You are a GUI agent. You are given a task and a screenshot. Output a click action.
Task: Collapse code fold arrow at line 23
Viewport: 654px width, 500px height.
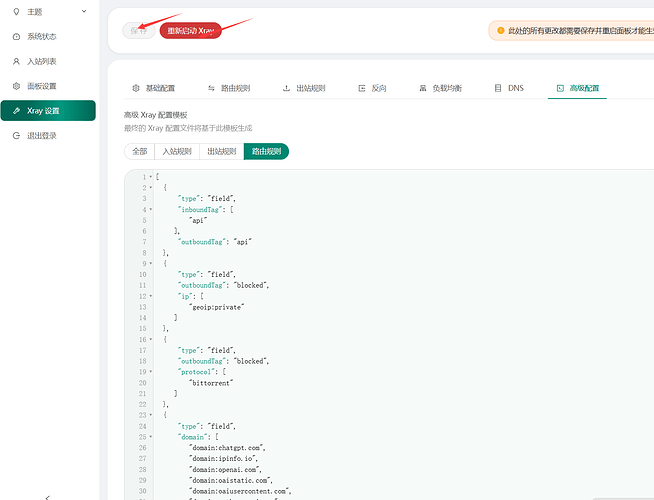point(151,415)
